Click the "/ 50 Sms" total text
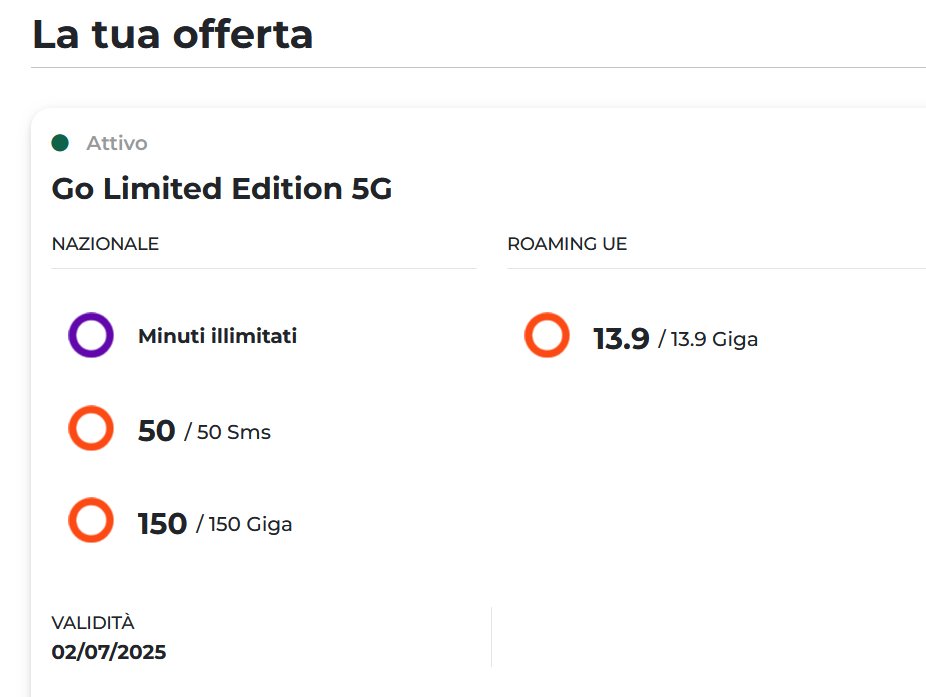926x697 pixels. pos(227,433)
